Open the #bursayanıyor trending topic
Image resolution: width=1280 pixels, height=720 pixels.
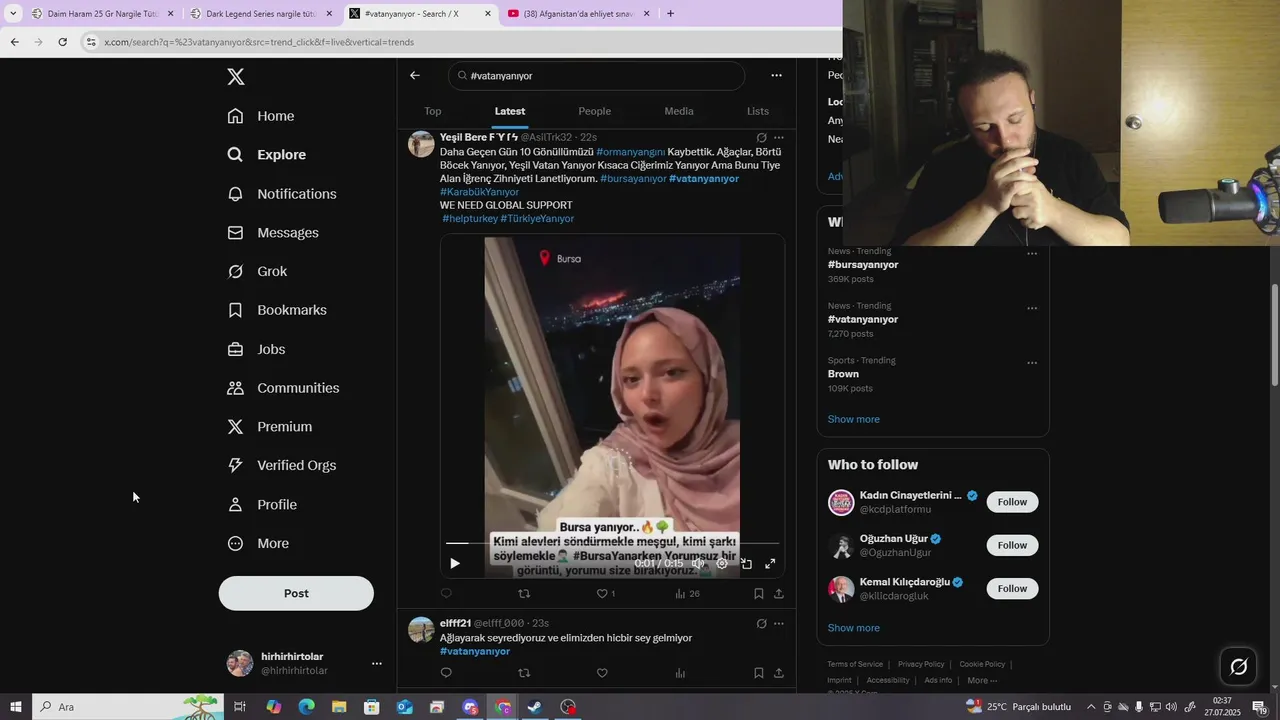tap(863, 265)
